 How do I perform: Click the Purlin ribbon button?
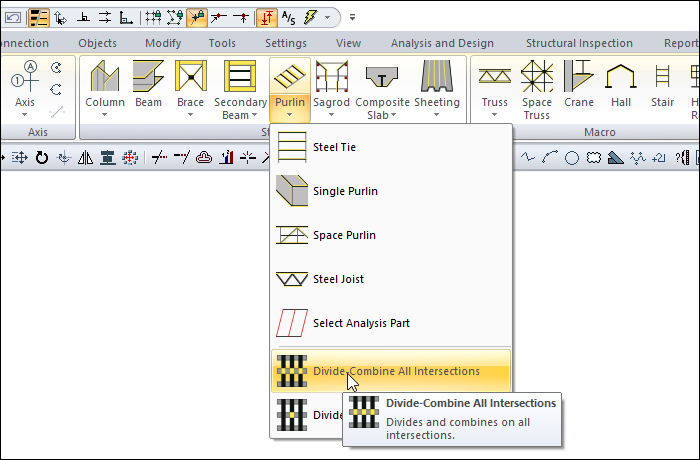pos(290,89)
